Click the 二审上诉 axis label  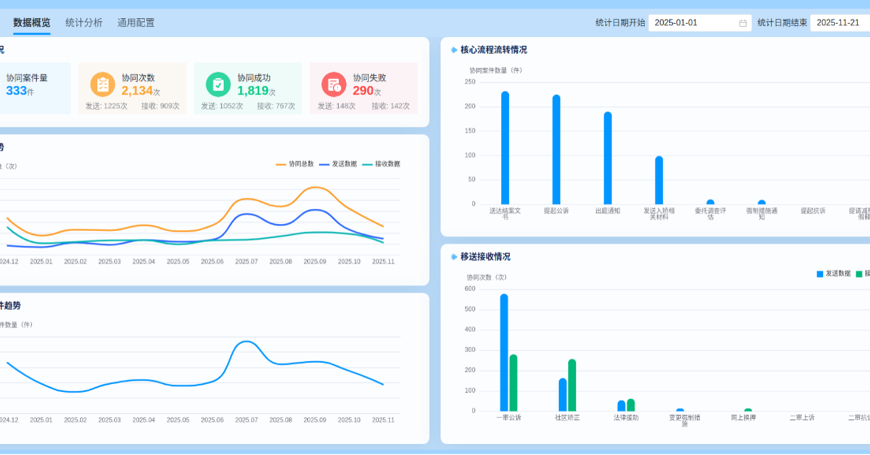(802, 418)
